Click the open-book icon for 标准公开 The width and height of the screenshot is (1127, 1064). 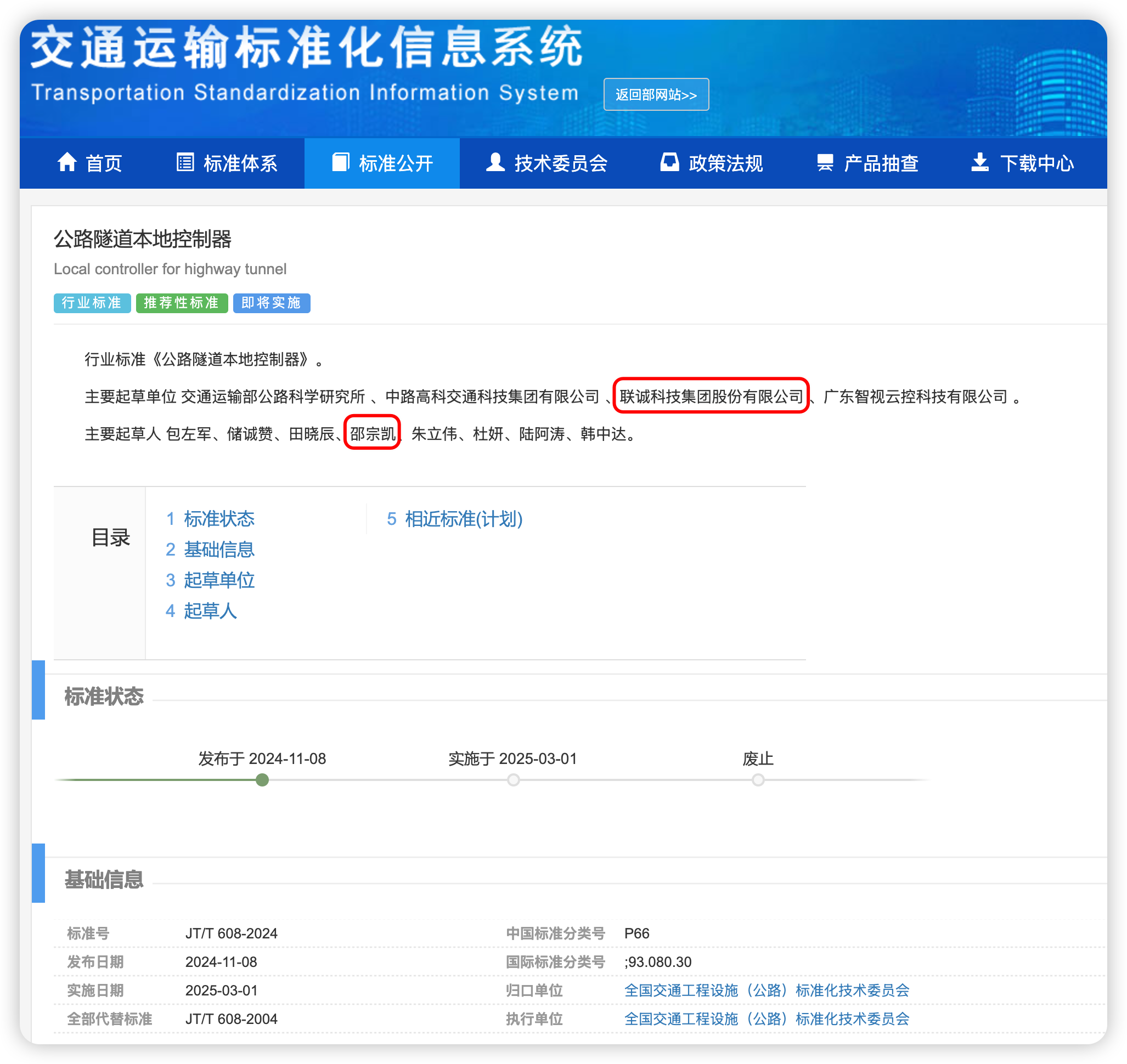tap(341, 163)
